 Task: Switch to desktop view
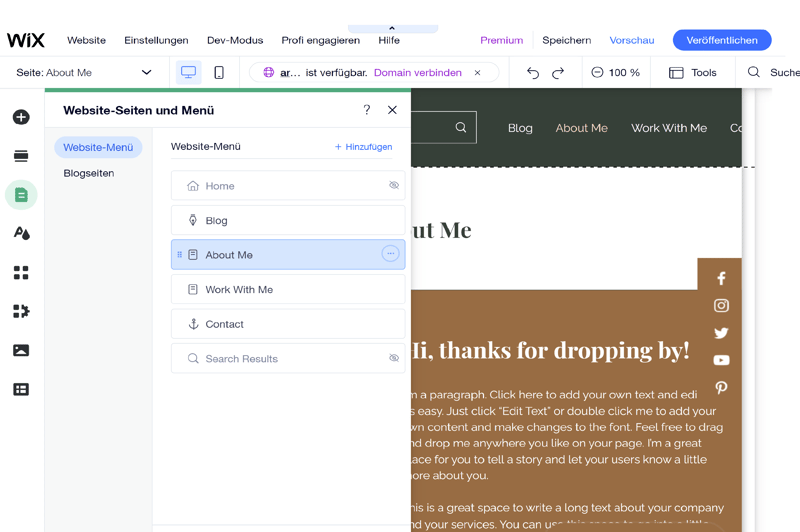[x=188, y=73]
